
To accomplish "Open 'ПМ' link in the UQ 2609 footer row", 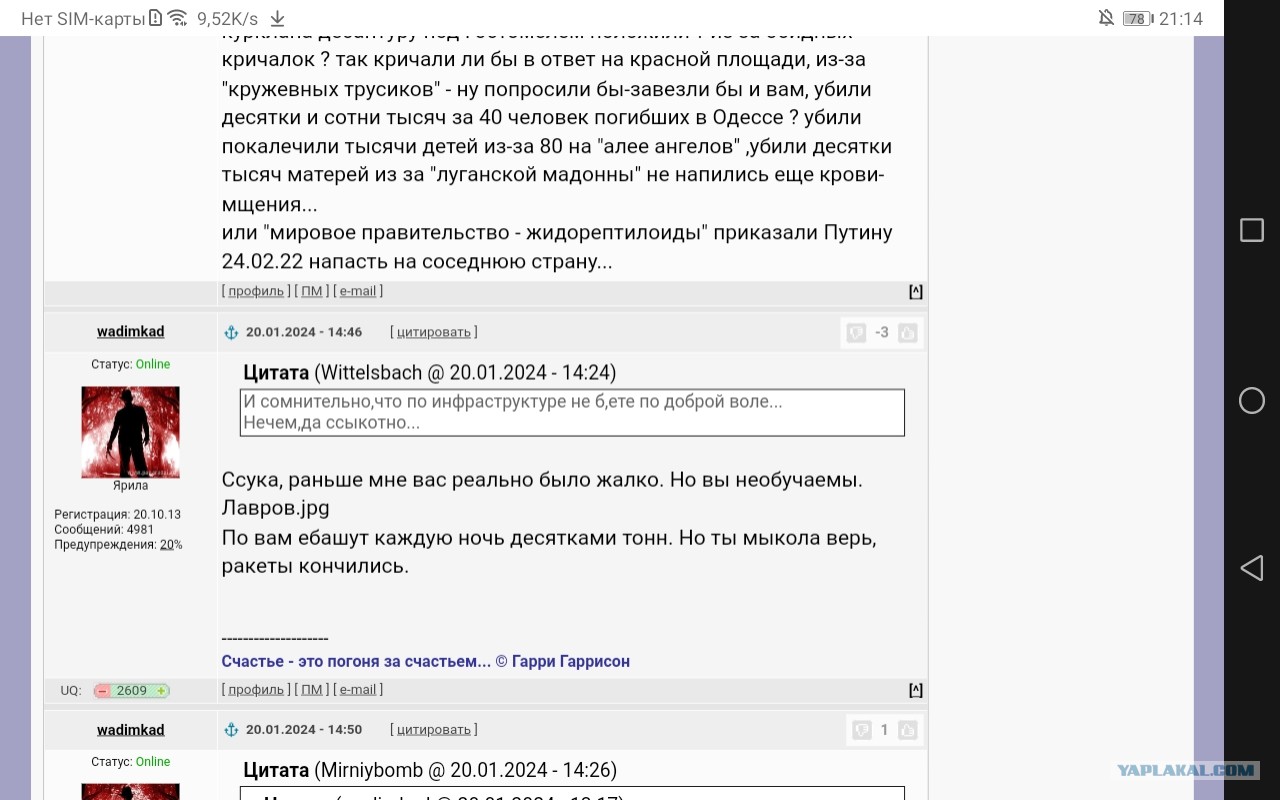I will tap(312, 690).
